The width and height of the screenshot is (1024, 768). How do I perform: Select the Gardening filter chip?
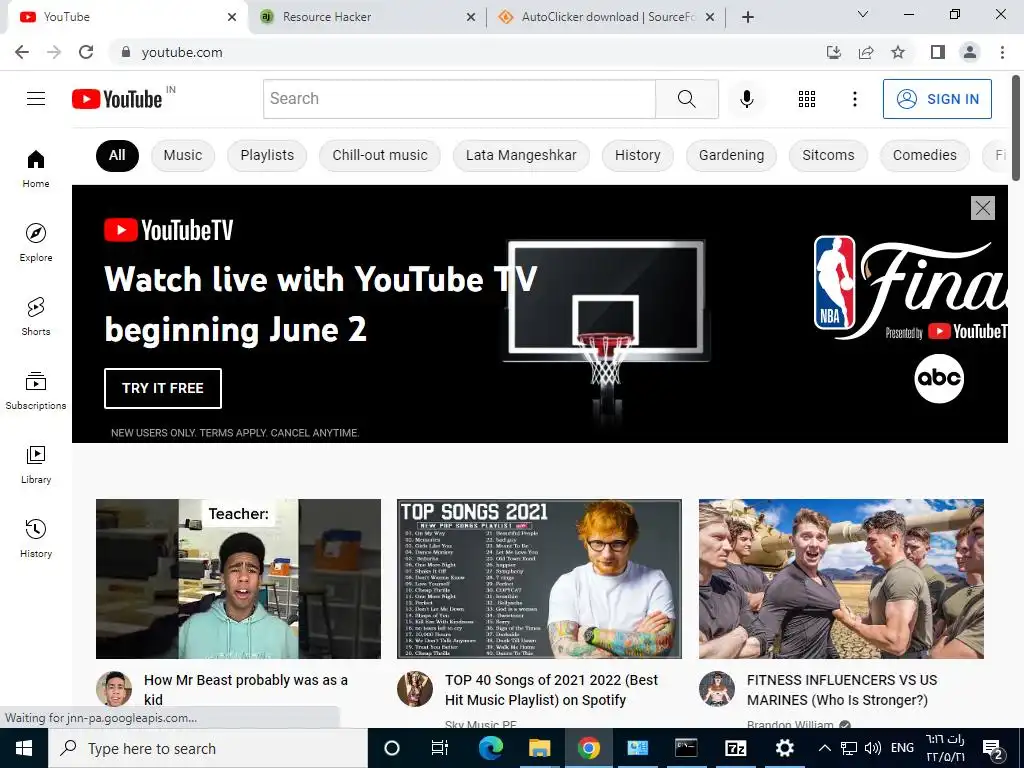click(731, 155)
